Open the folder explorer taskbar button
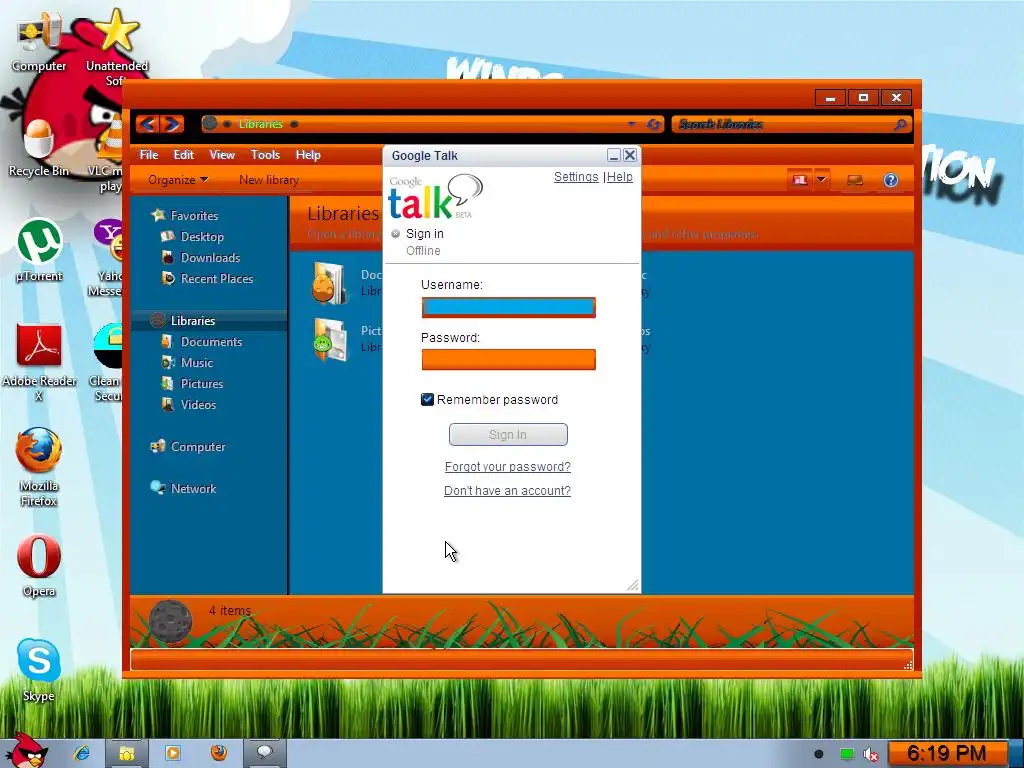Viewport: 1024px width, 768px height. point(127,753)
